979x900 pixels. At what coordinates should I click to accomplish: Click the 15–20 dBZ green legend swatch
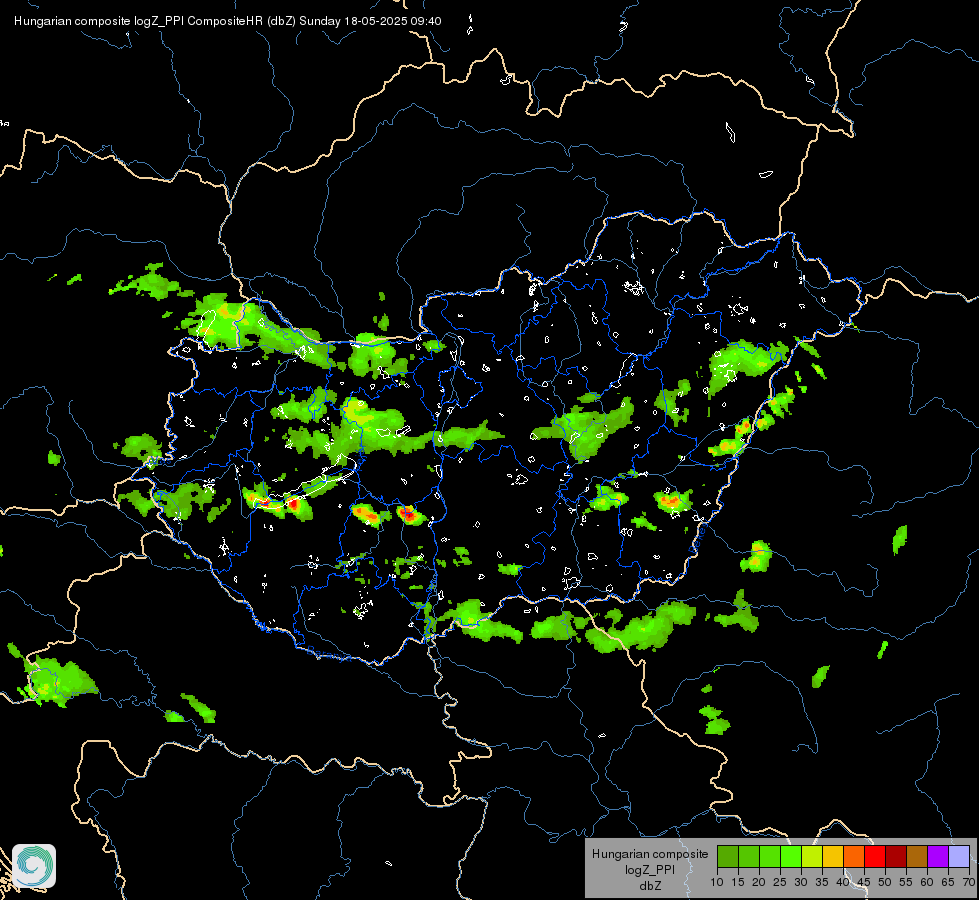[x=749, y=856]
